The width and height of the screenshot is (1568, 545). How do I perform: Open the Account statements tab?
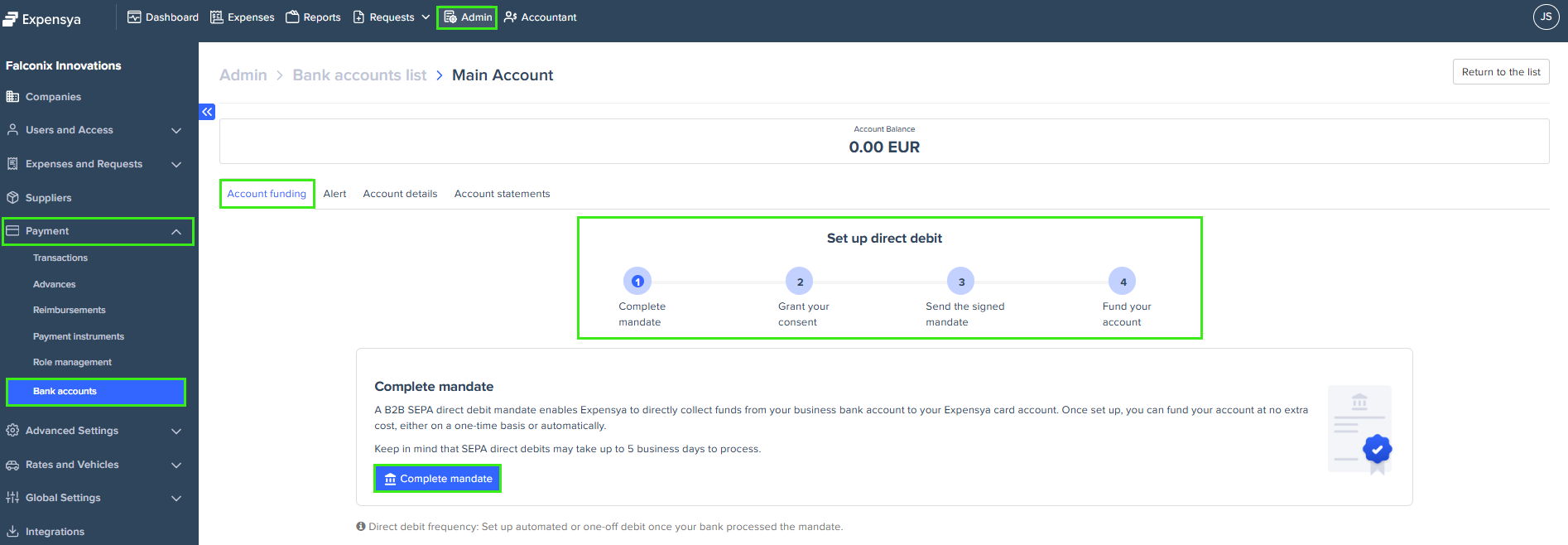[502, 193]
